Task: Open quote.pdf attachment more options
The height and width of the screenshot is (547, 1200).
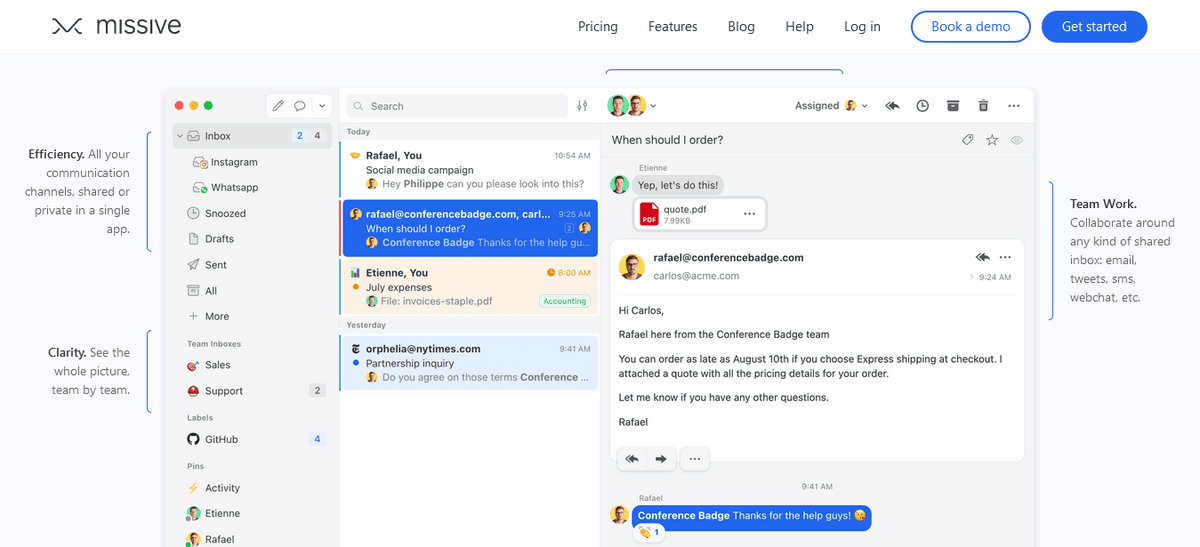Action: (x=750, y=214)
